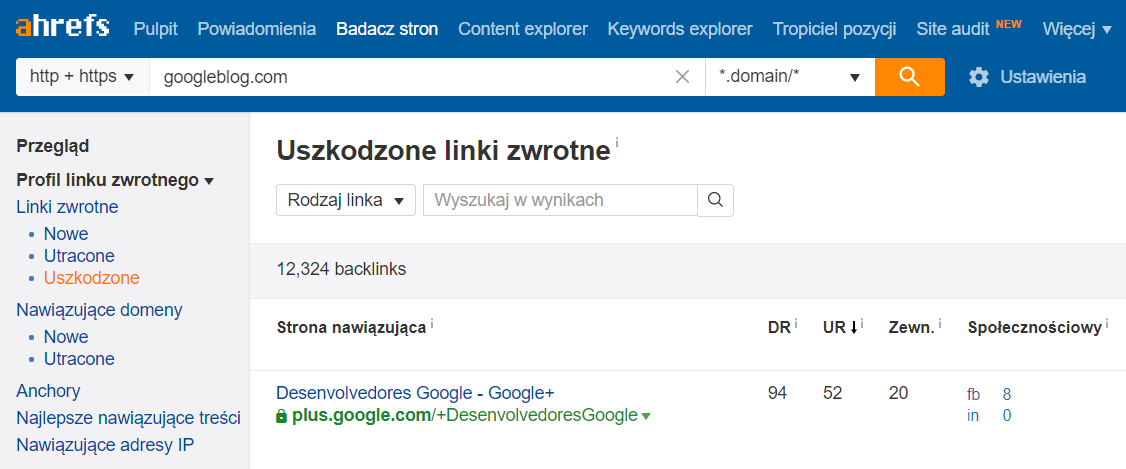Click green padlock before plus.google.com
1126x469 pixels.
pyautogui.click(x=282, y=415)
